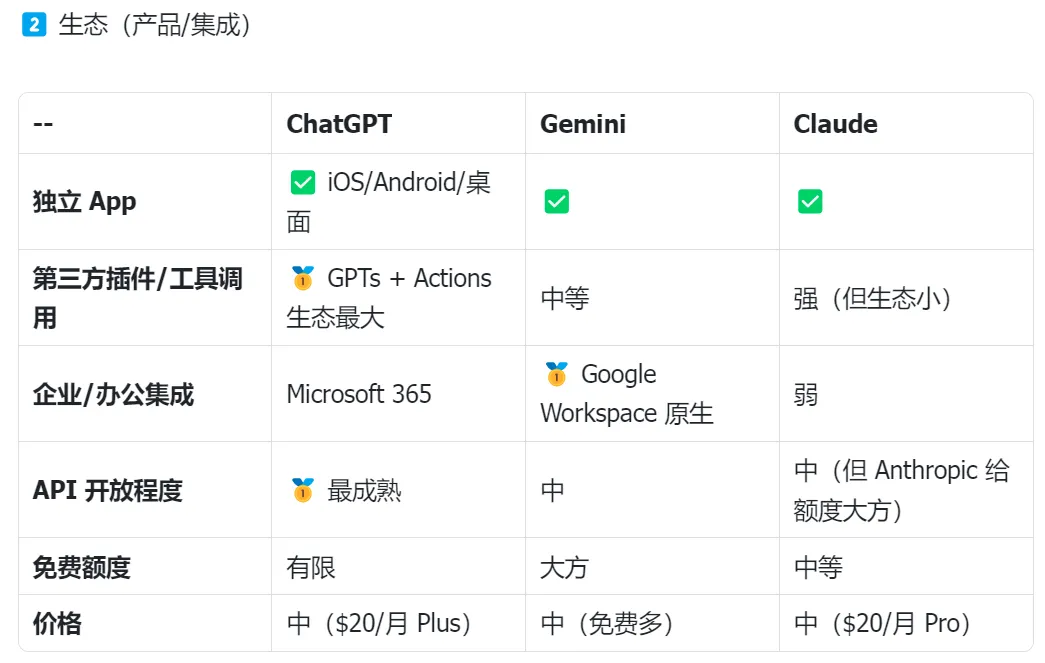
Task: Click the green checkmark in ChatGPT's 独立 App cell
Action: click(x=303, y=182)
